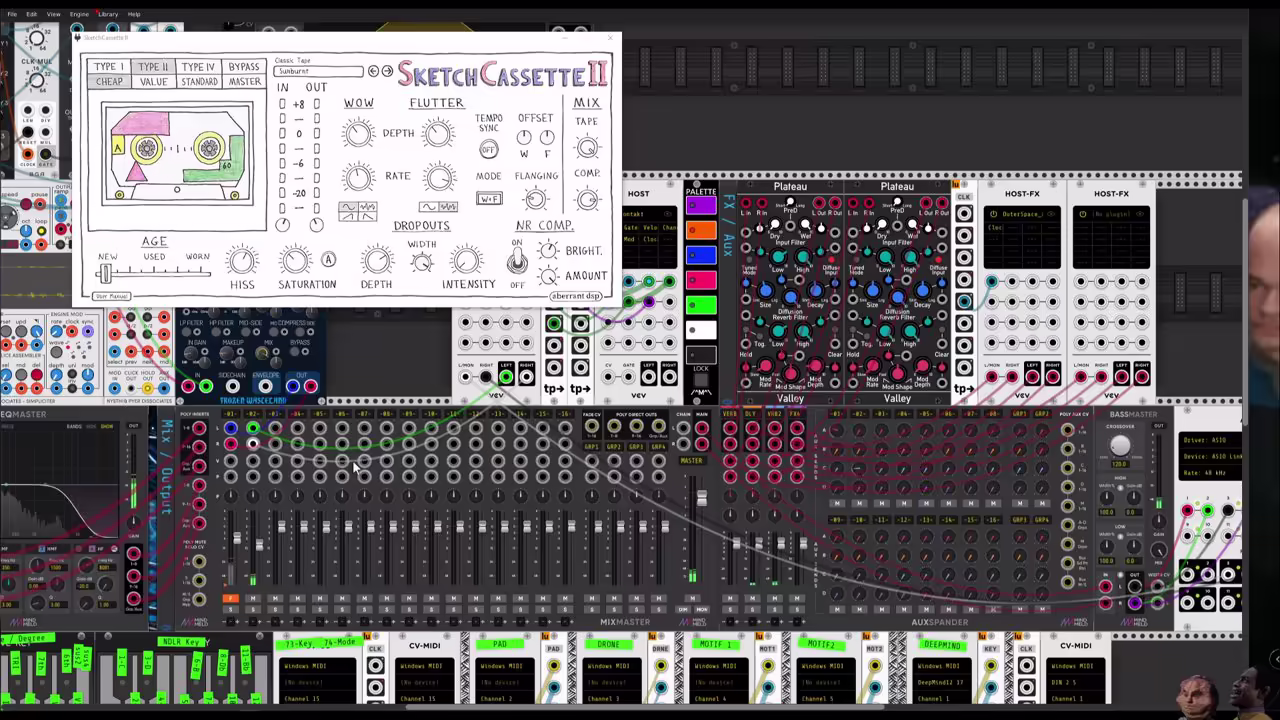Open OuterSpace plugin display in Host-FX

coord(1022,214)
